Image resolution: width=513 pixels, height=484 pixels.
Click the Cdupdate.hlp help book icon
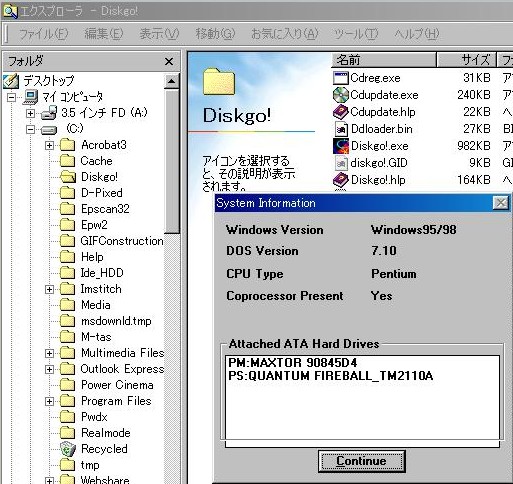click(340, 112)
